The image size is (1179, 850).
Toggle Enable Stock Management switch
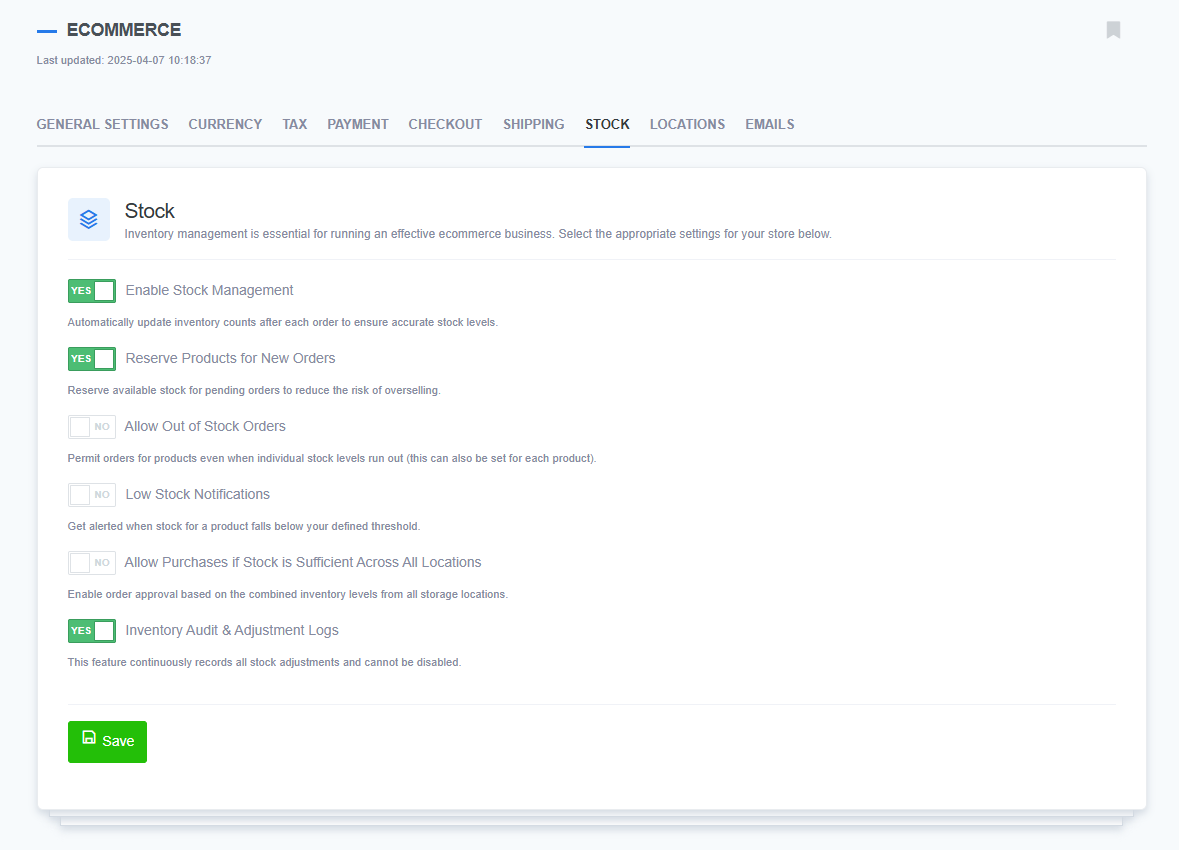(92, 291)
